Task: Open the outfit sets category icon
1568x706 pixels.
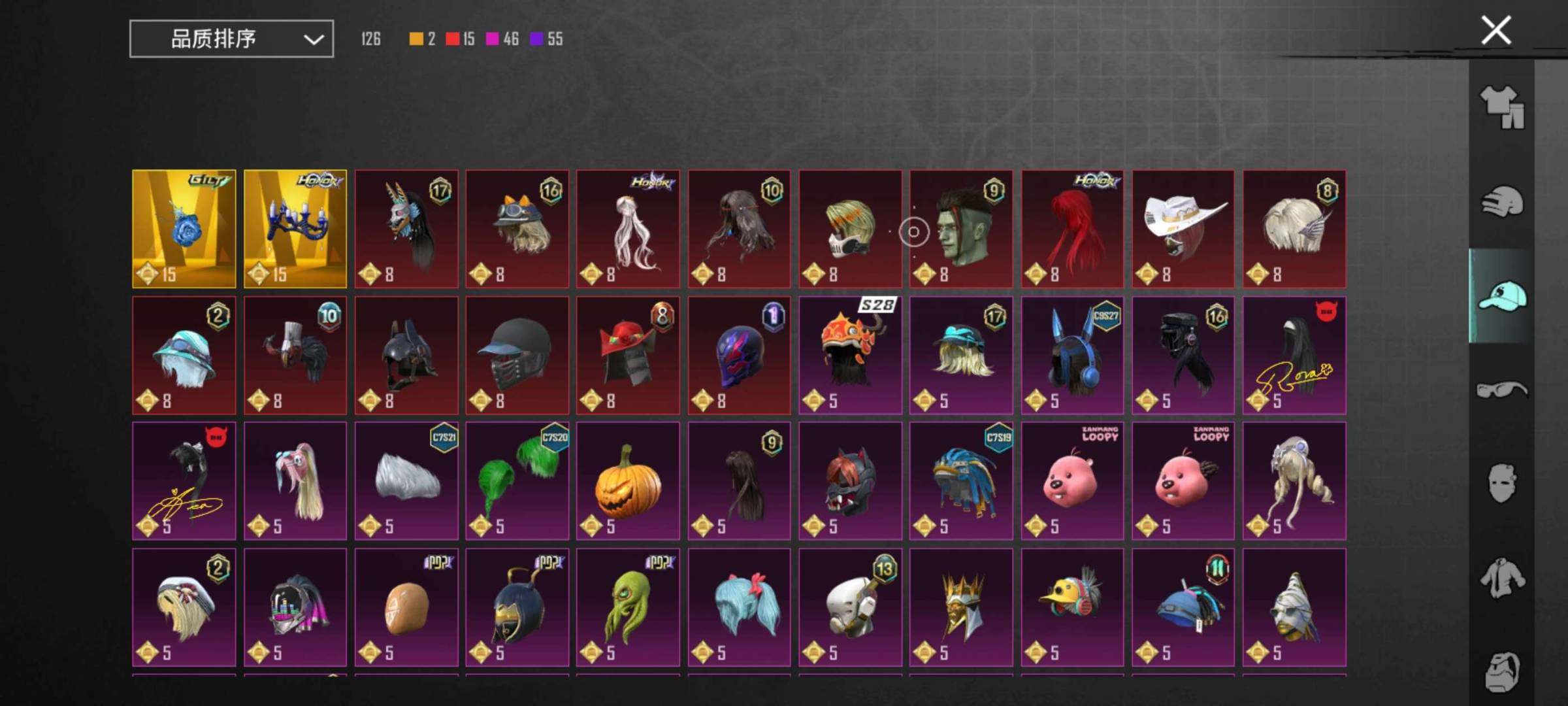Action: click(x=1502, y=107)
